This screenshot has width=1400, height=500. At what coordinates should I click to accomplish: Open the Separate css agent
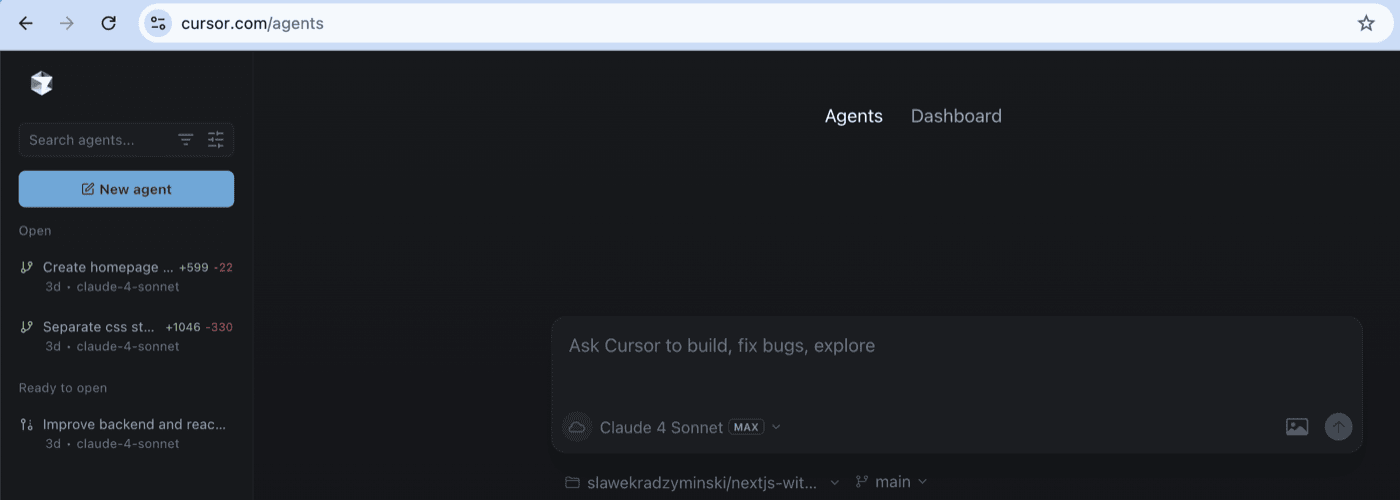coord(126,336)
